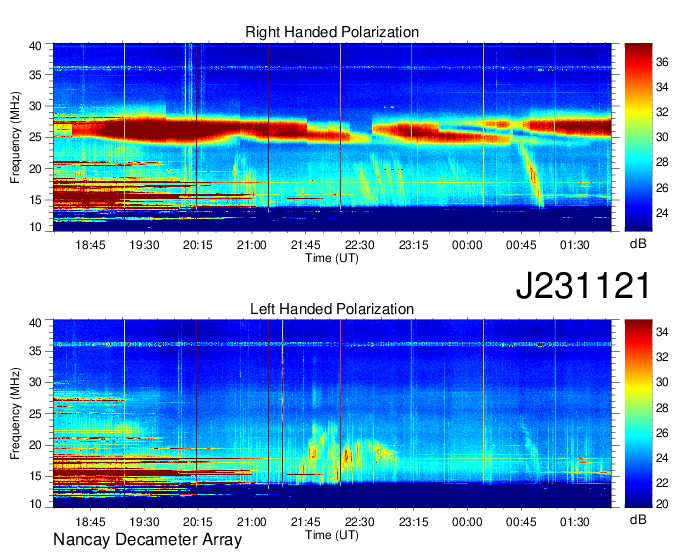Click the 40 MHz tick on the right-handed plot
The image size is (680, 552).
click(x=35, y=46)
